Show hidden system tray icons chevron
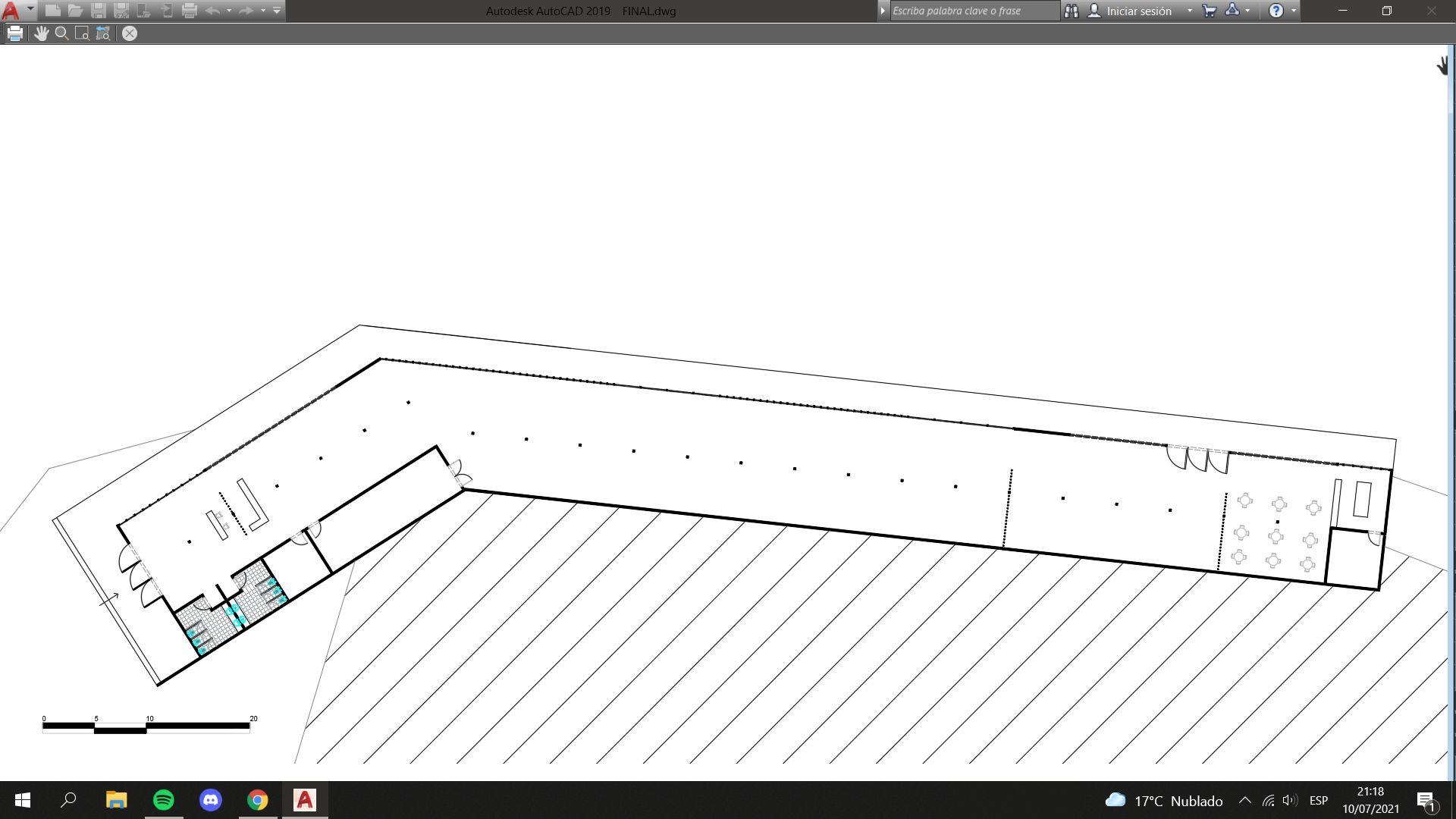Image resolution: width=1456 pixels, height=819 pixels. pos(1244,800)
